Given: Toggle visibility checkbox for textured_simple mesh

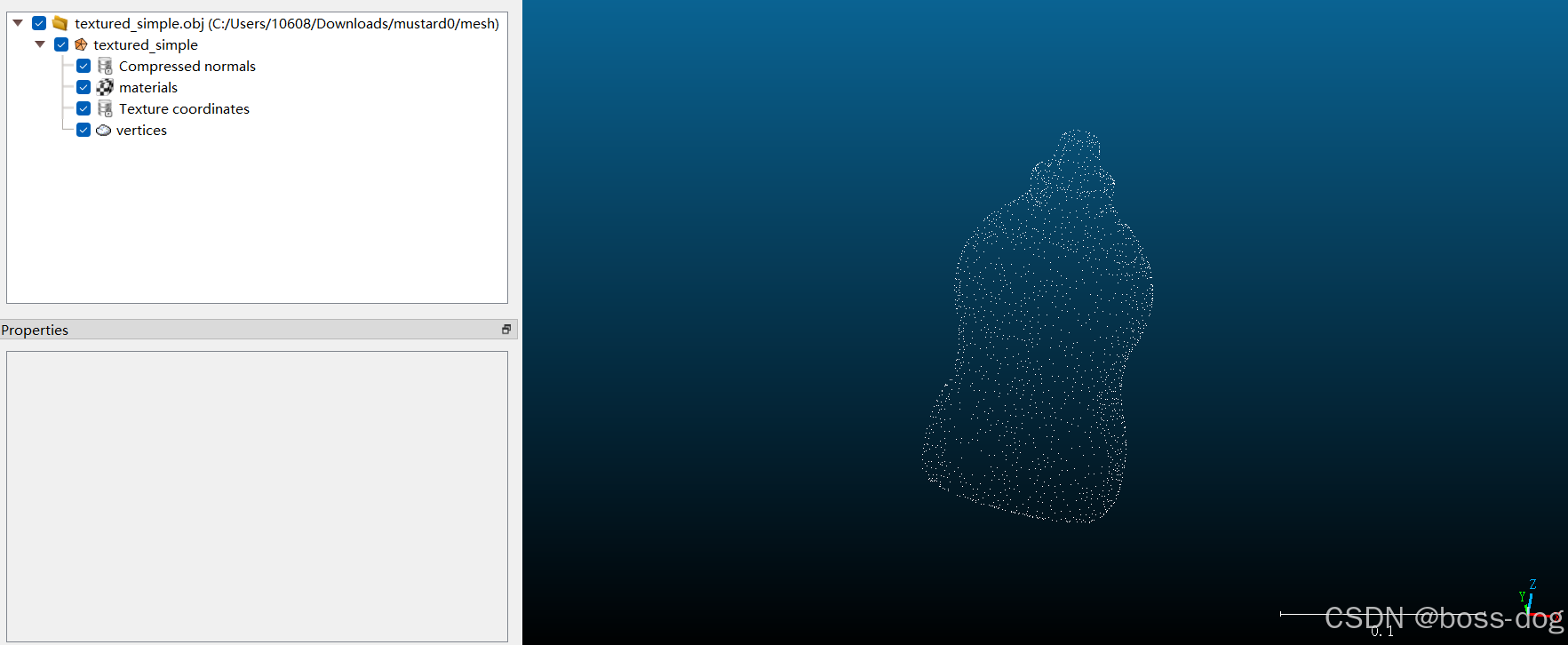Looking at the screenshot, I should pyautogui.click(x=61, y=44).
